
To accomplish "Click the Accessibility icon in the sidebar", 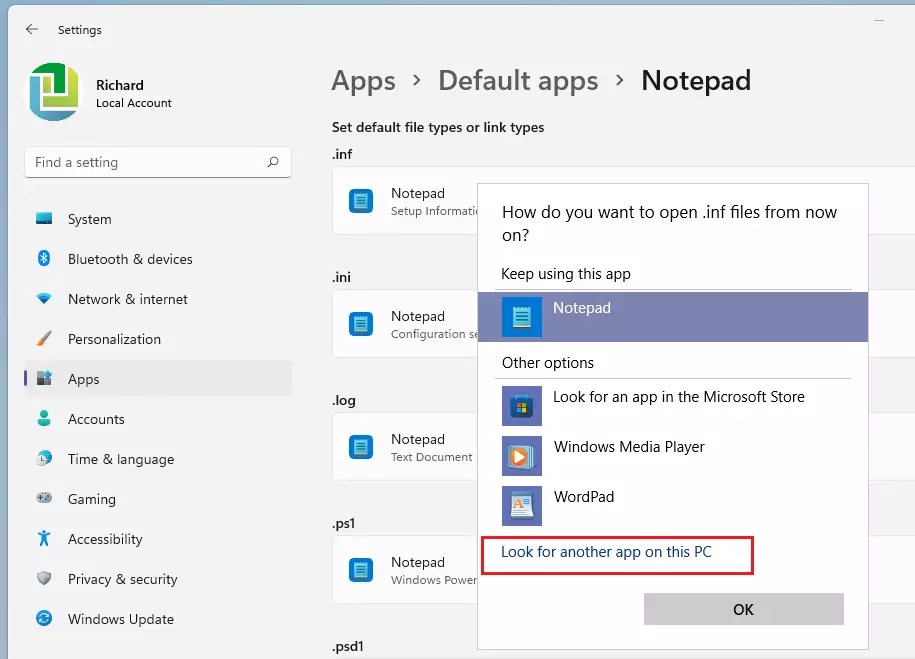I will (45, 539).
